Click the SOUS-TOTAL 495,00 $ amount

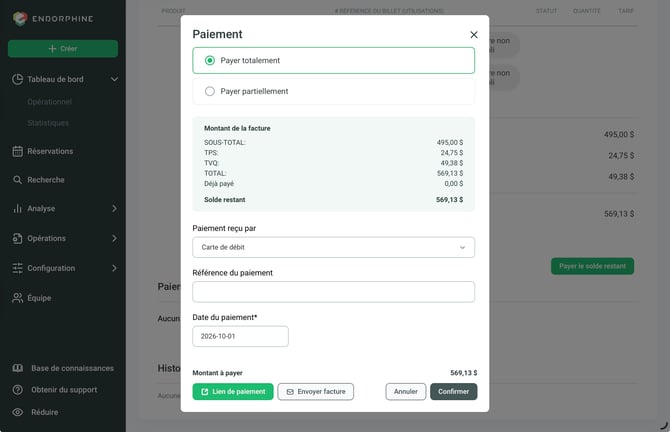coord(450,142)
